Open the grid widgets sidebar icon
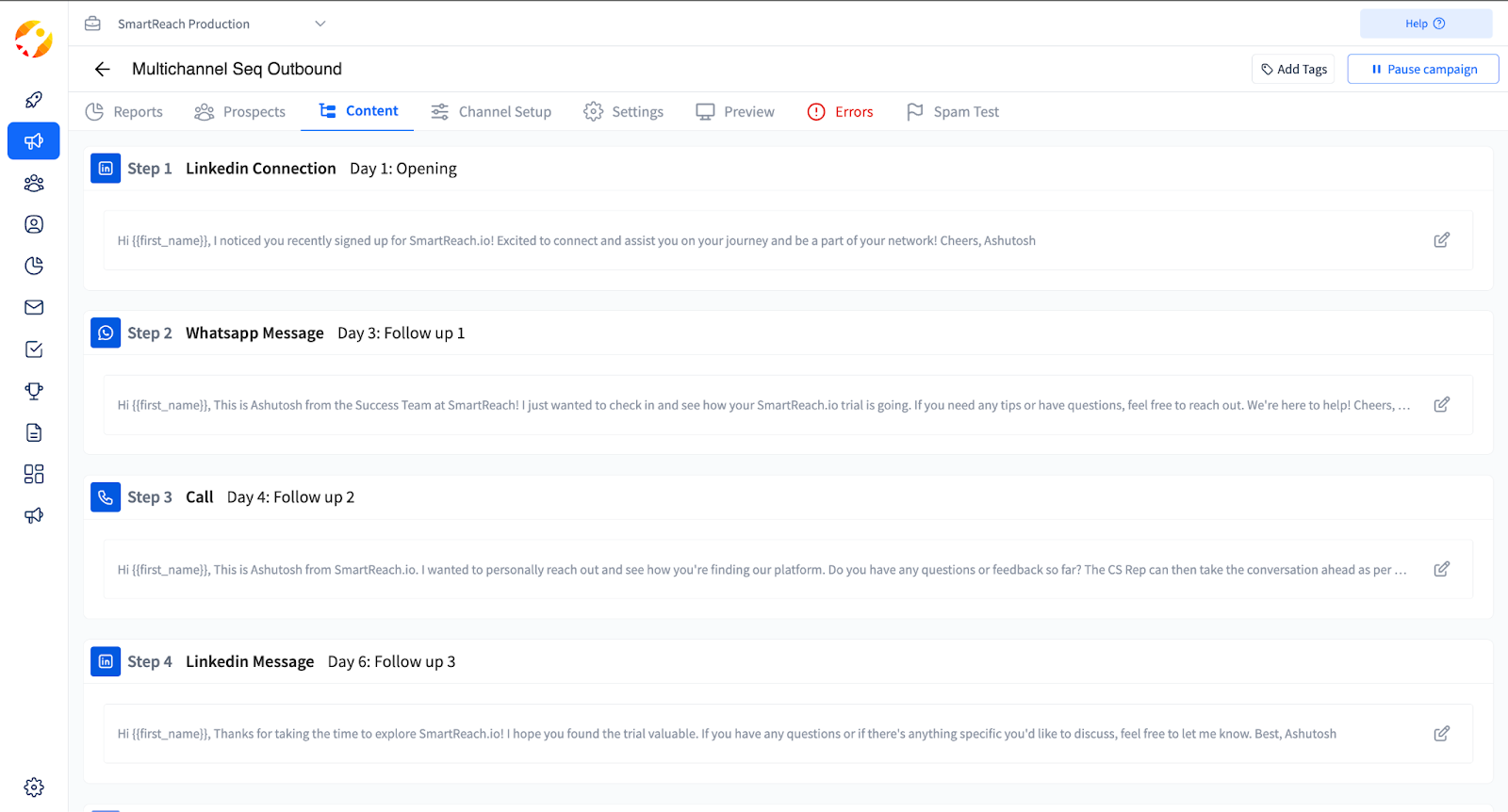The image size is (1508, 812). point(34,474)
